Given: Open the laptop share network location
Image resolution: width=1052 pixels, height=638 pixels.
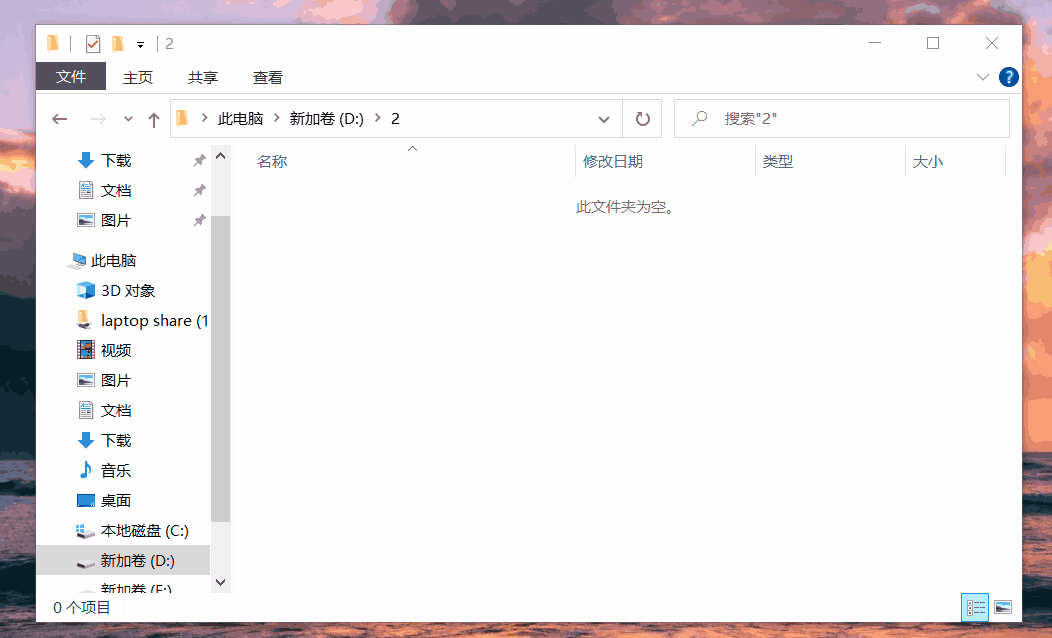Looking at the screenshot, I should coord(154,321).
